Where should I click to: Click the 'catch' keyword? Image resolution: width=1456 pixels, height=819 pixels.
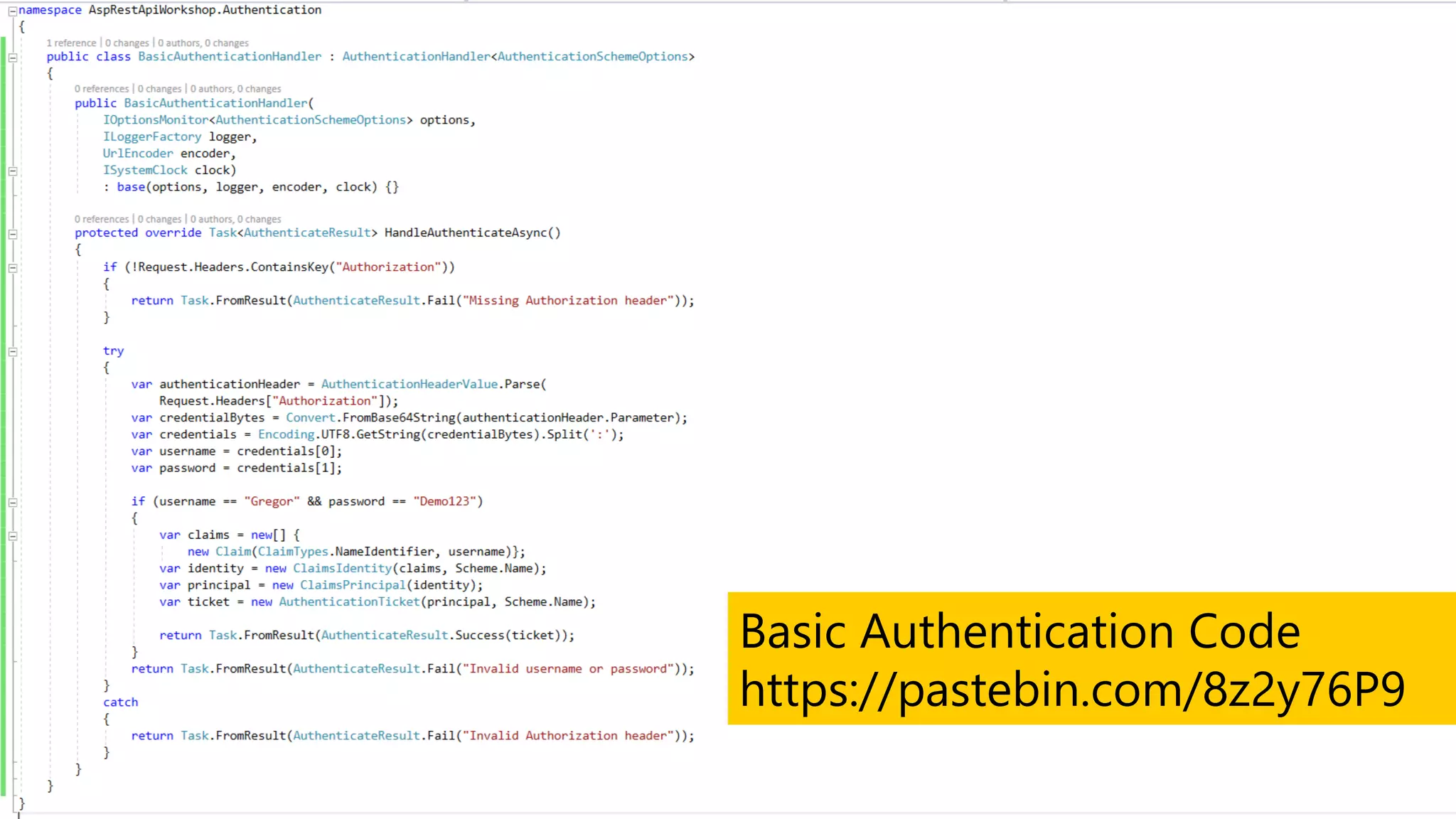click(x=120, y=702)
